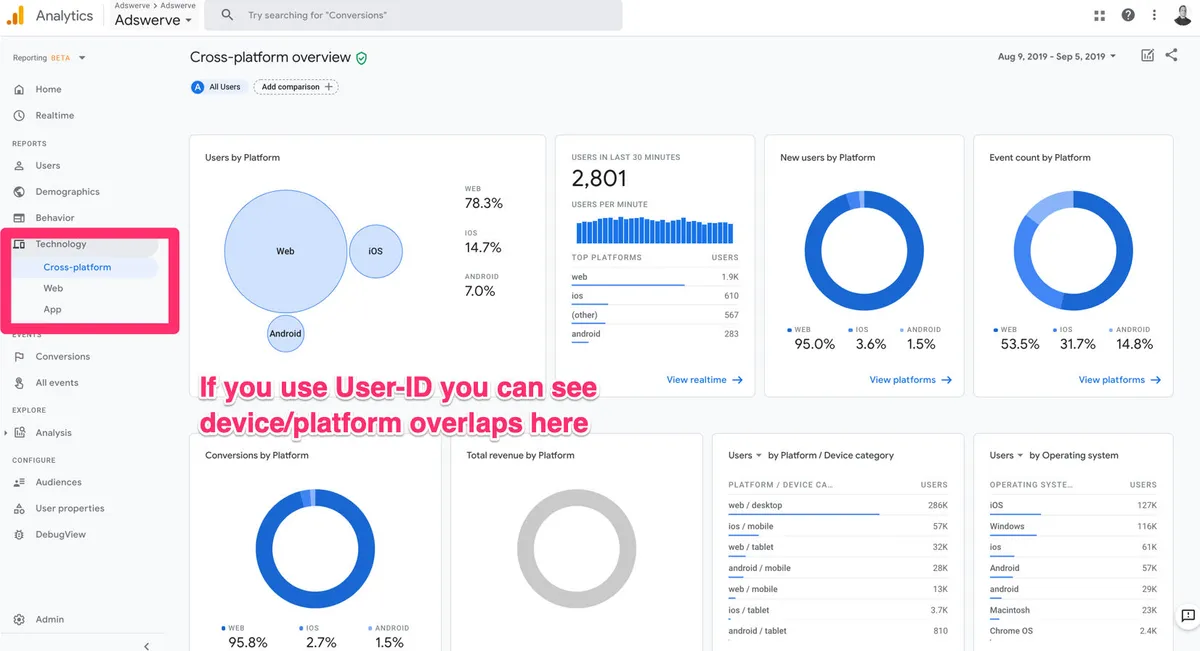The width and height of the screenshot is (1200, 651).
Task: Go to the Conversions section
Action: [x=62, y=356]
